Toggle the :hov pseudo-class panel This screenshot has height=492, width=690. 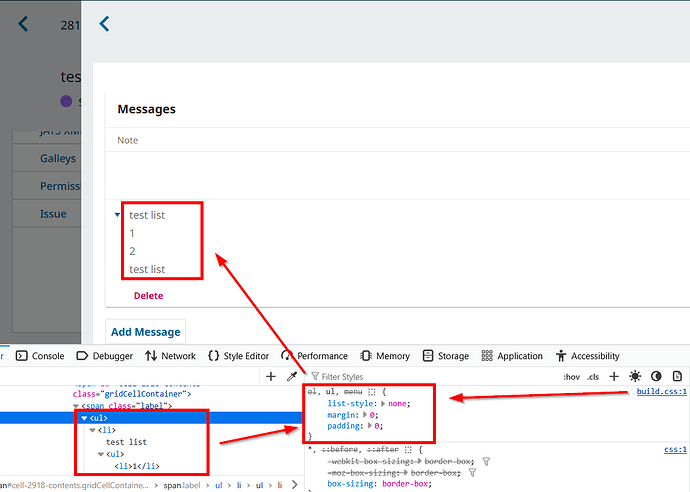pyautogui.click(x=571, y=377)
